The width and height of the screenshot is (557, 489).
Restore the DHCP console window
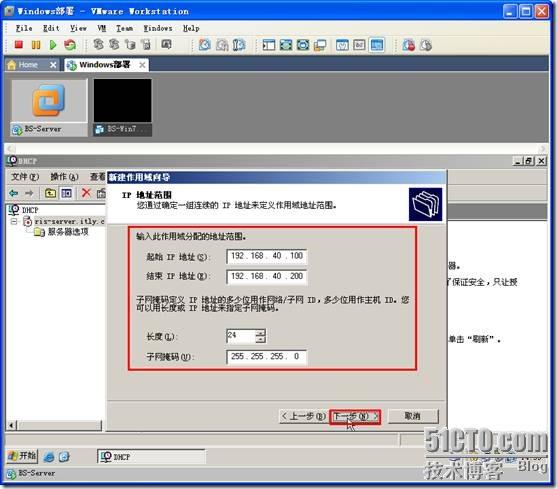[529, 161]
